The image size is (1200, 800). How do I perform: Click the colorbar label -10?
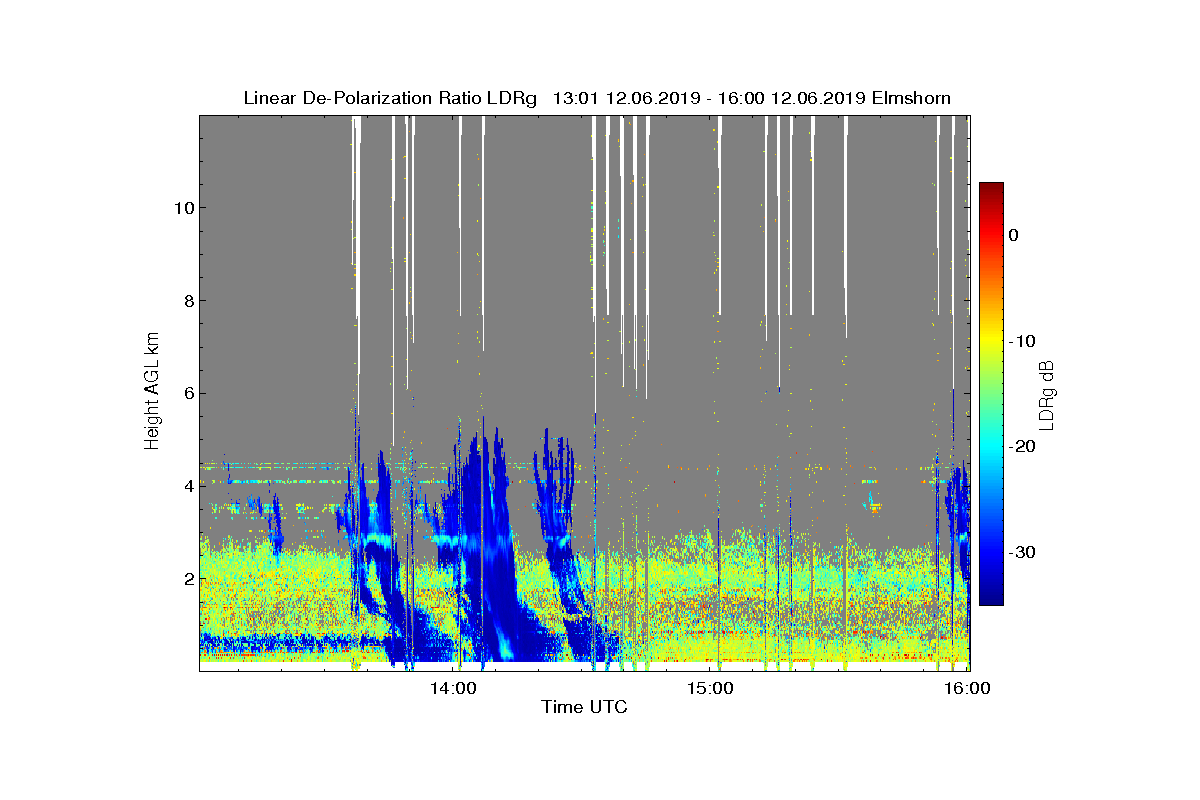(x=1021, y=341)
